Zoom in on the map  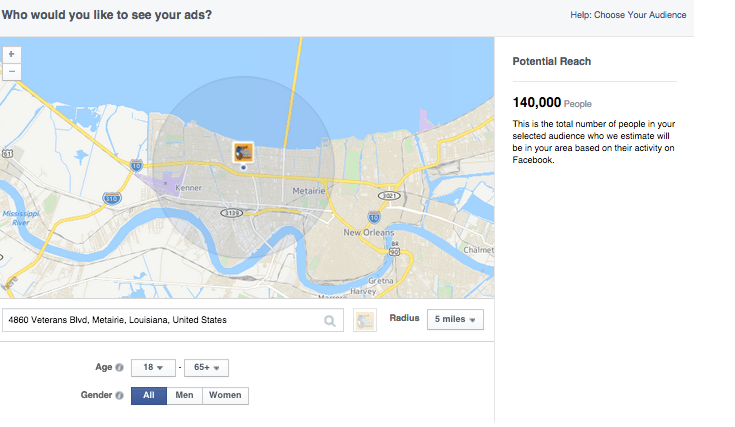(x=12, y=54)
